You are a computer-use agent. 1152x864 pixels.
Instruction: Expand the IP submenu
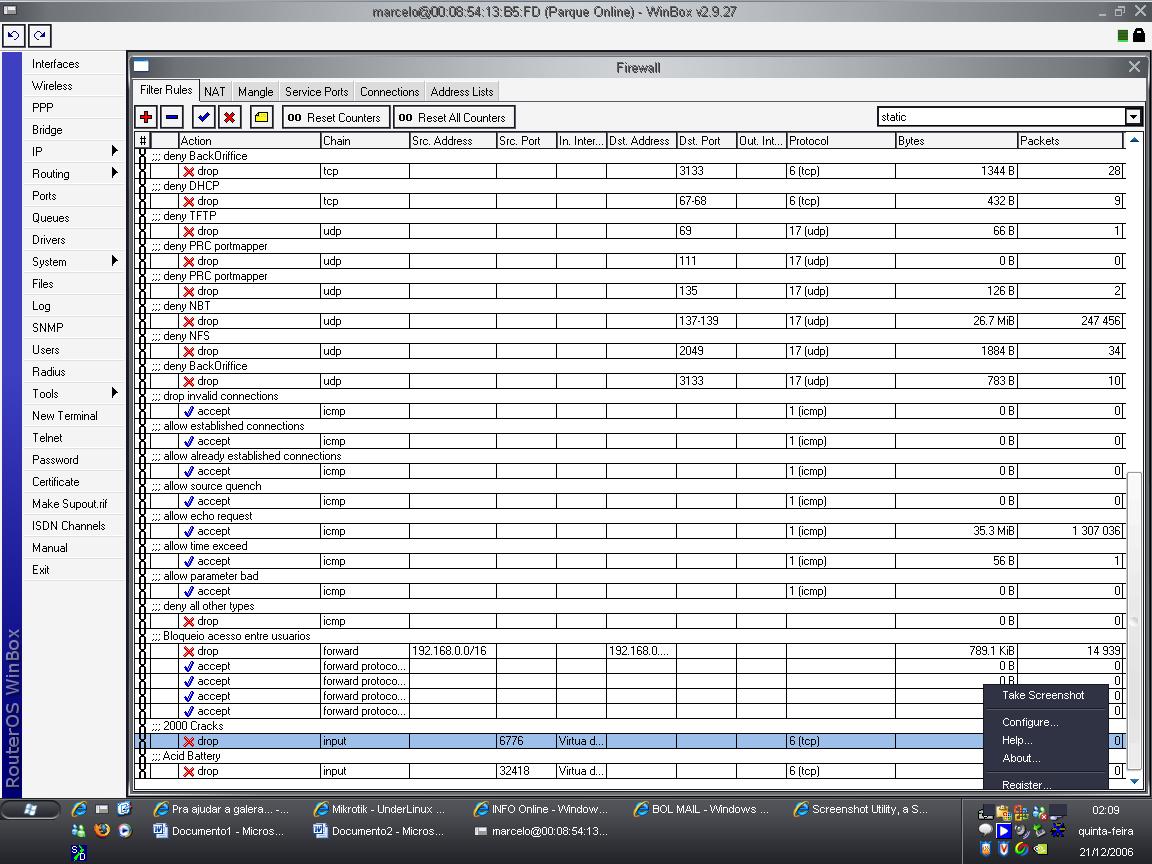[114, 151]
